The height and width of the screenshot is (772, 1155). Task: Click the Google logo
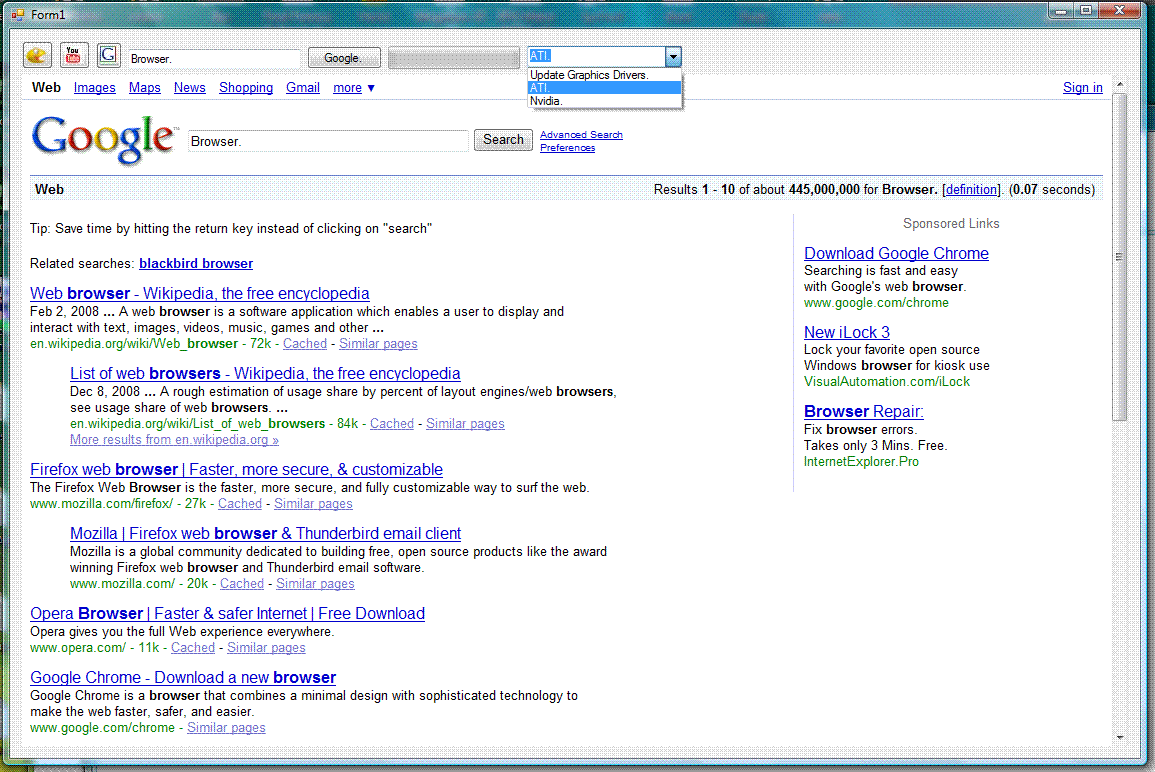point(104,138)
